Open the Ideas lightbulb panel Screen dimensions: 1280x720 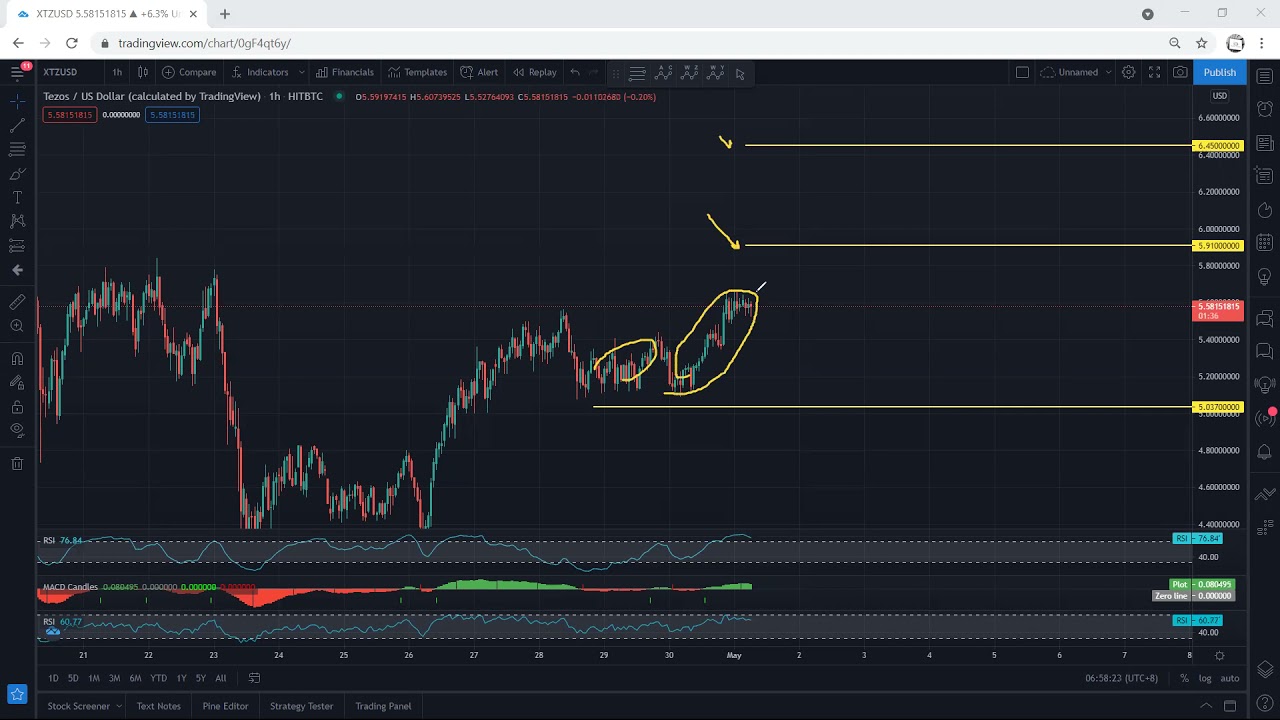[x=1265, y=275]
